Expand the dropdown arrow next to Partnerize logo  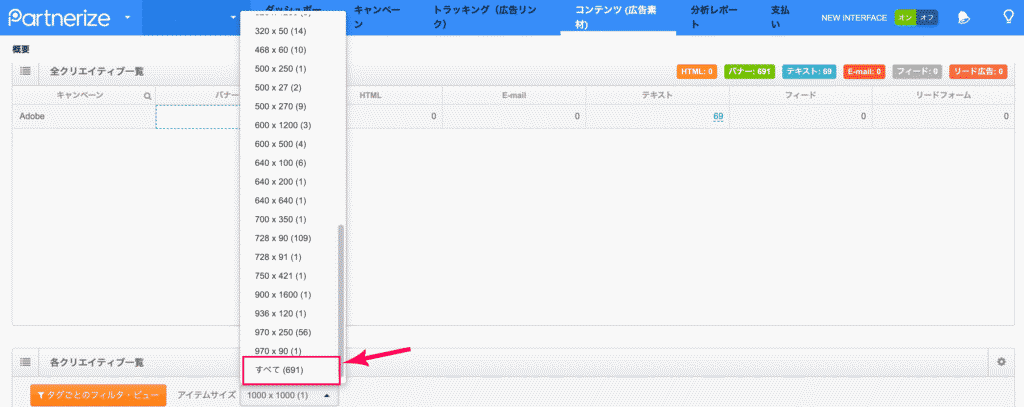pyautogui.click(x=128, y=18)
